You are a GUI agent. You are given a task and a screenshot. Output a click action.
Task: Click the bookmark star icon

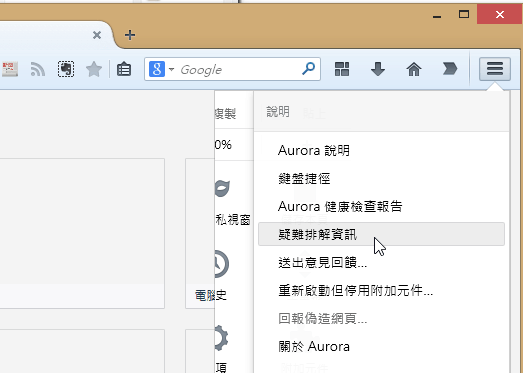coord(94,69)
